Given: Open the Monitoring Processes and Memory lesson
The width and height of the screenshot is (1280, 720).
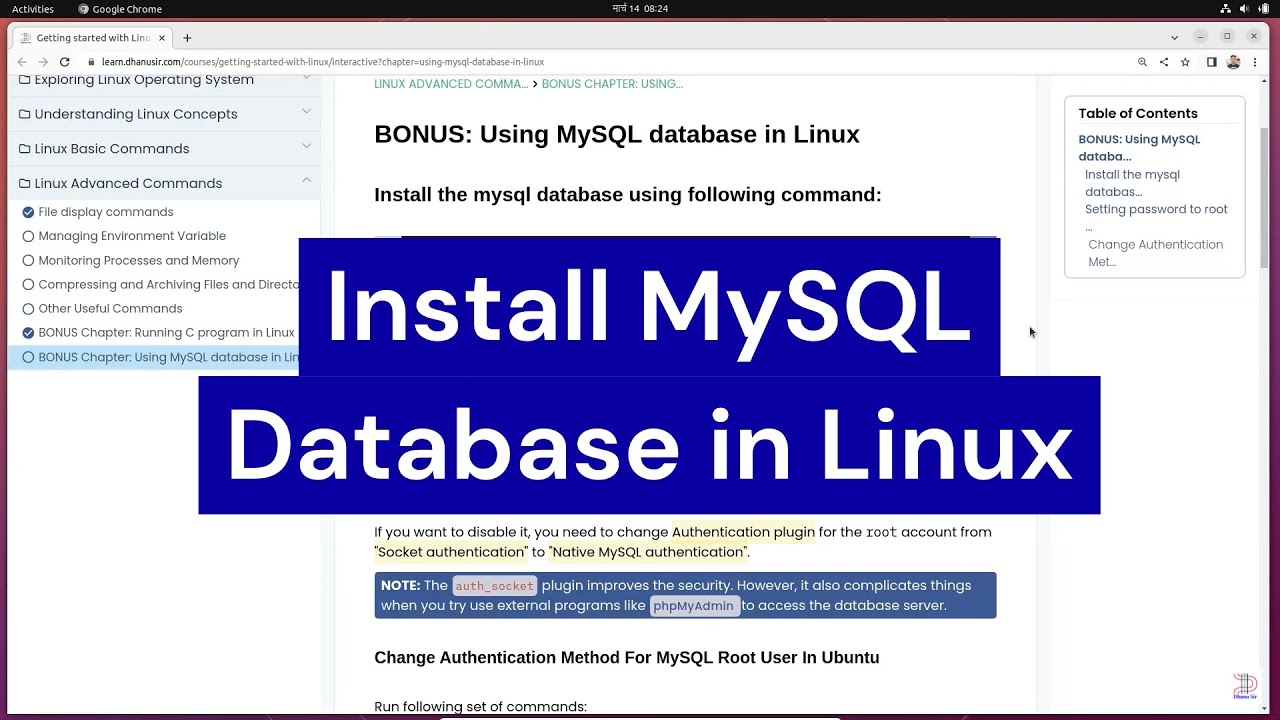Looking at the screenshot, I should [139, 261].
